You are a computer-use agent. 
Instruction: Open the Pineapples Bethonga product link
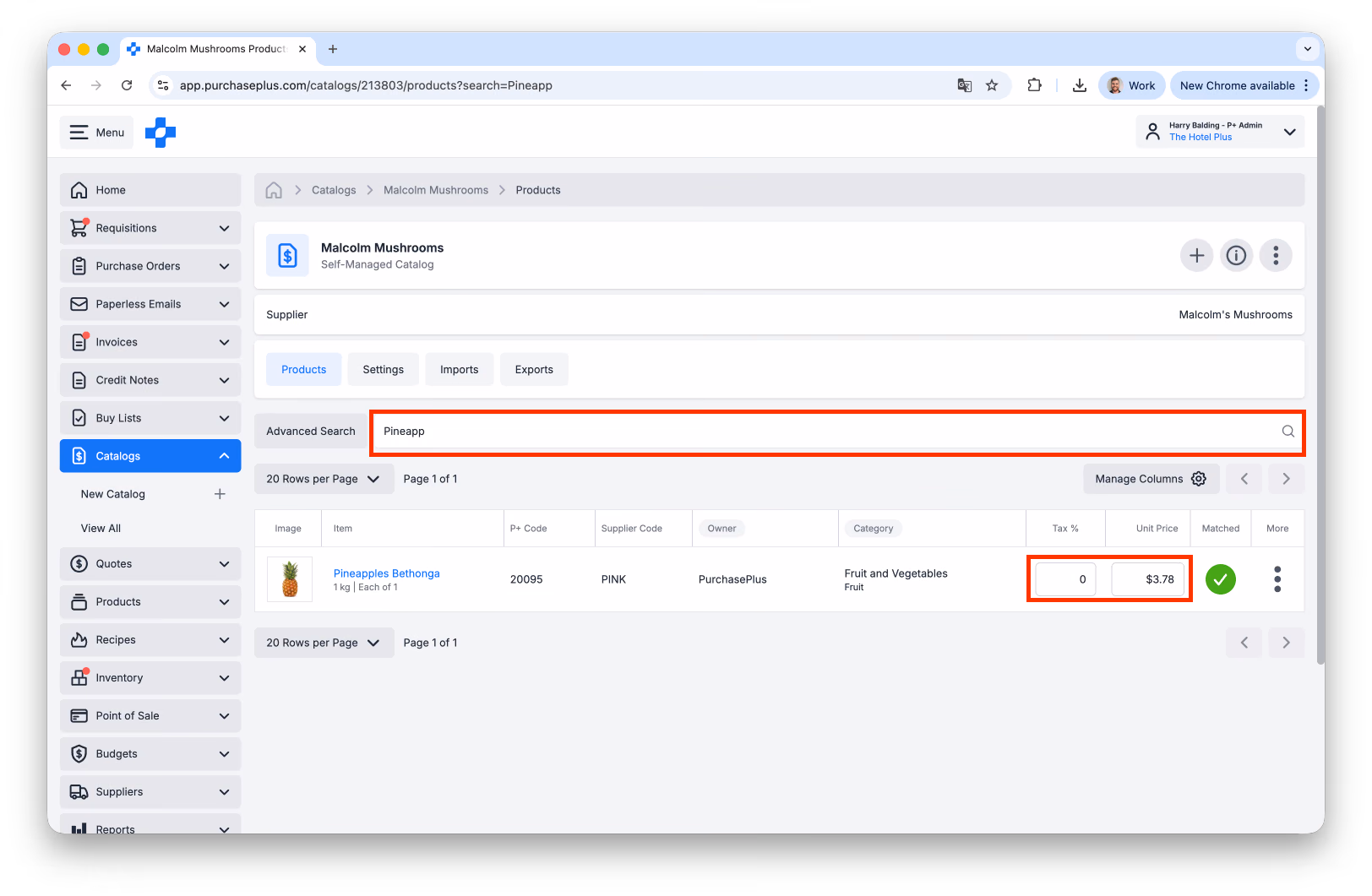[387, 573]
